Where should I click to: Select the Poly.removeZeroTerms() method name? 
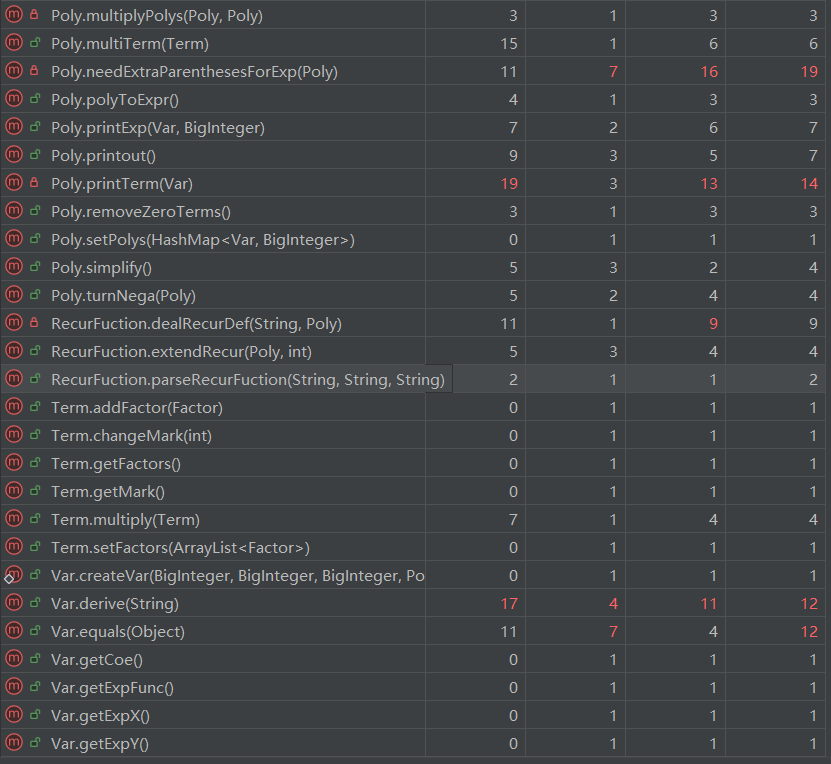[x=141, y=212]
